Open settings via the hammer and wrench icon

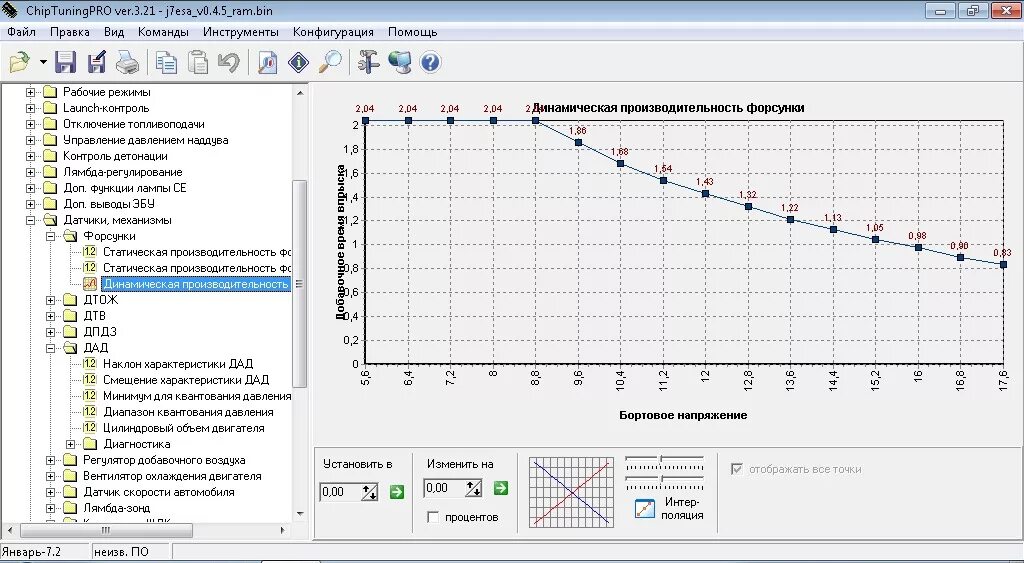[368, 63]
